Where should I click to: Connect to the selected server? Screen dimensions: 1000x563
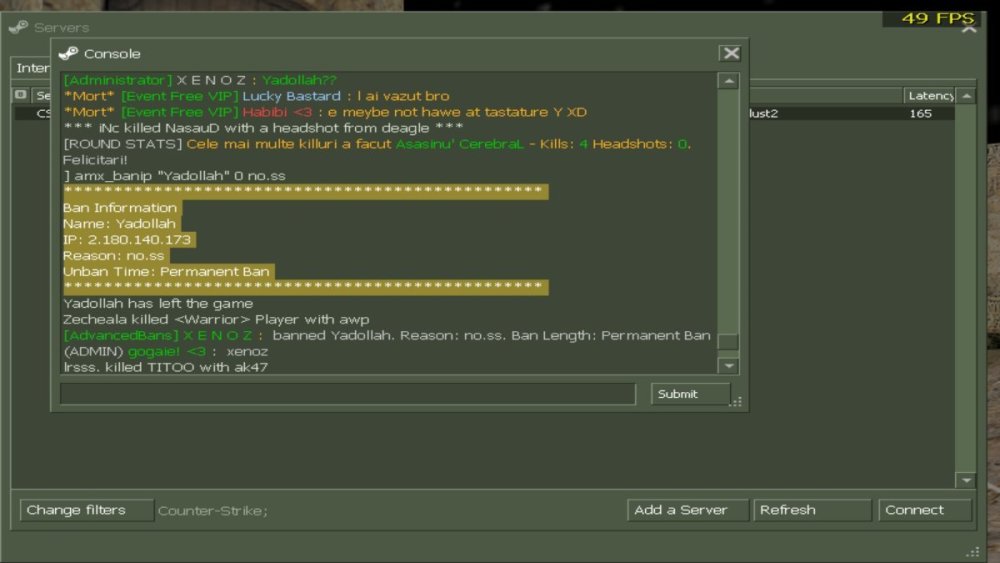(x=925, y=510)
